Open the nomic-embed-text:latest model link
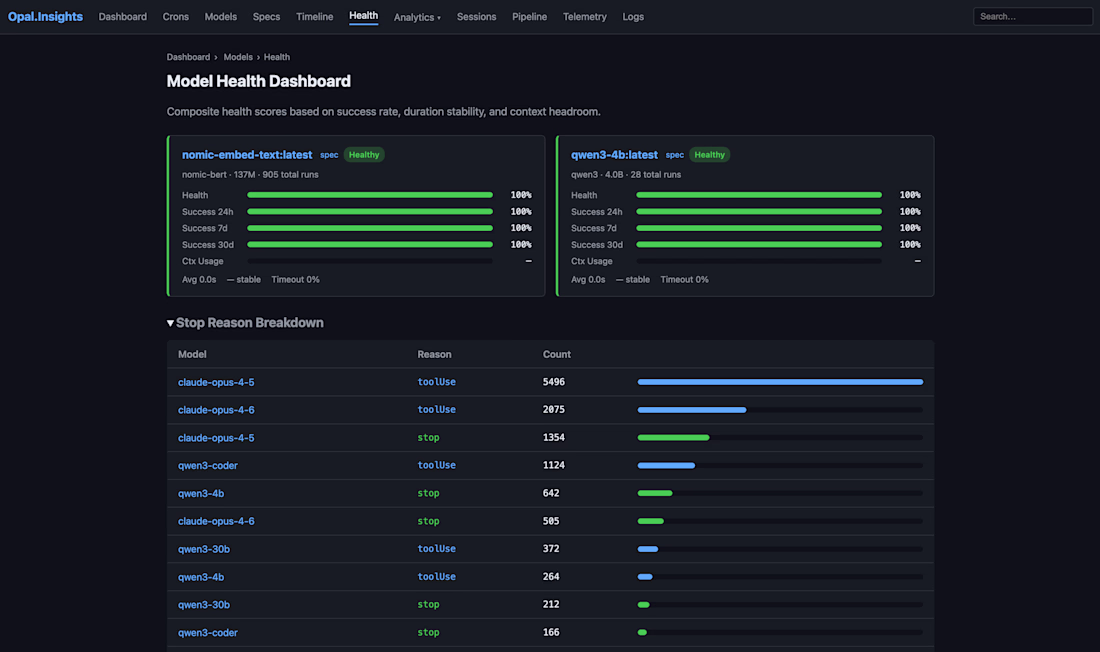This screenshot has width=1100, height=652. pyautogui.click(x=247, y=155)
